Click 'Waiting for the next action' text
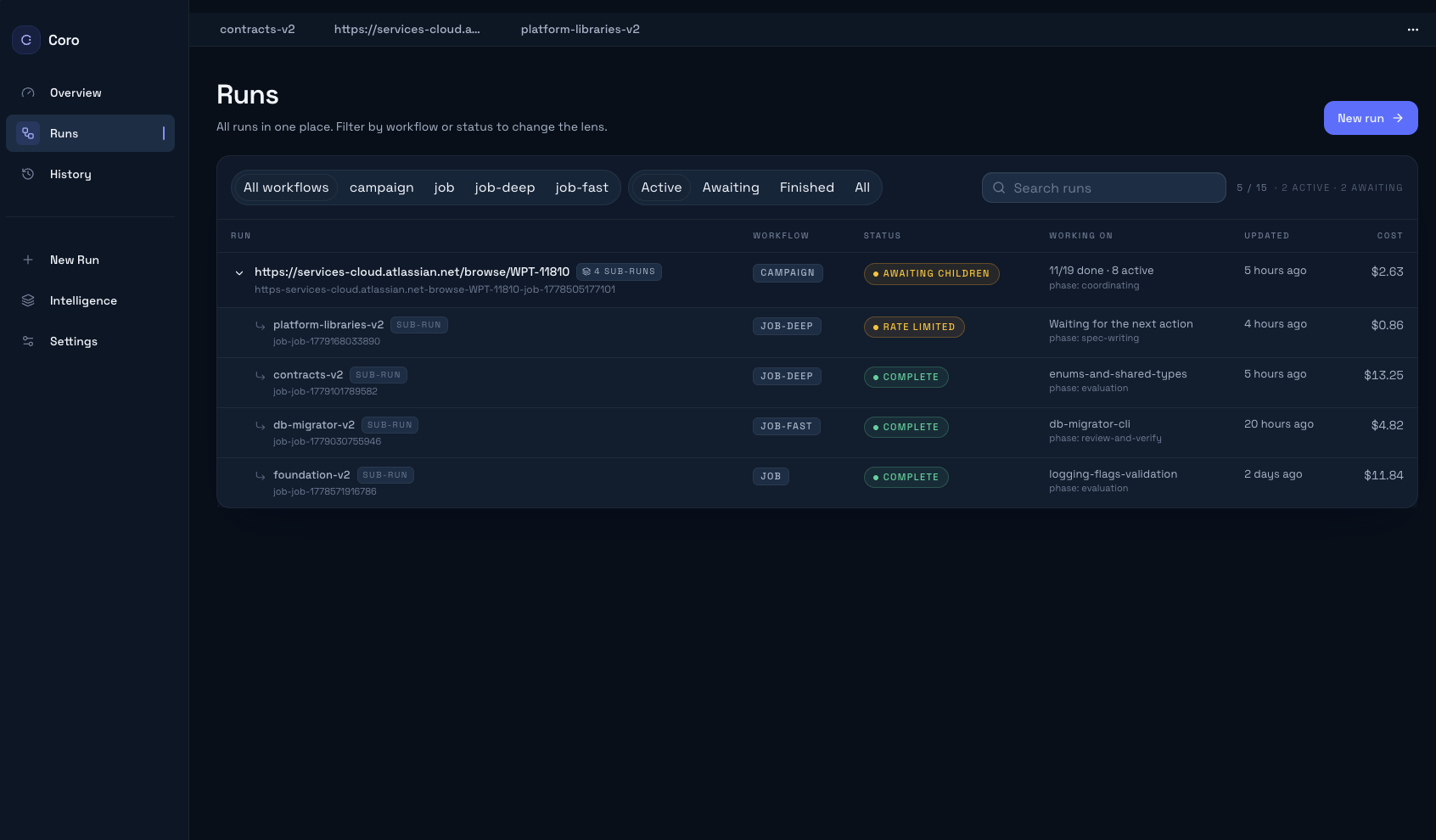The height and width of the screenshot is (840, 1436). pos(1121,323)
